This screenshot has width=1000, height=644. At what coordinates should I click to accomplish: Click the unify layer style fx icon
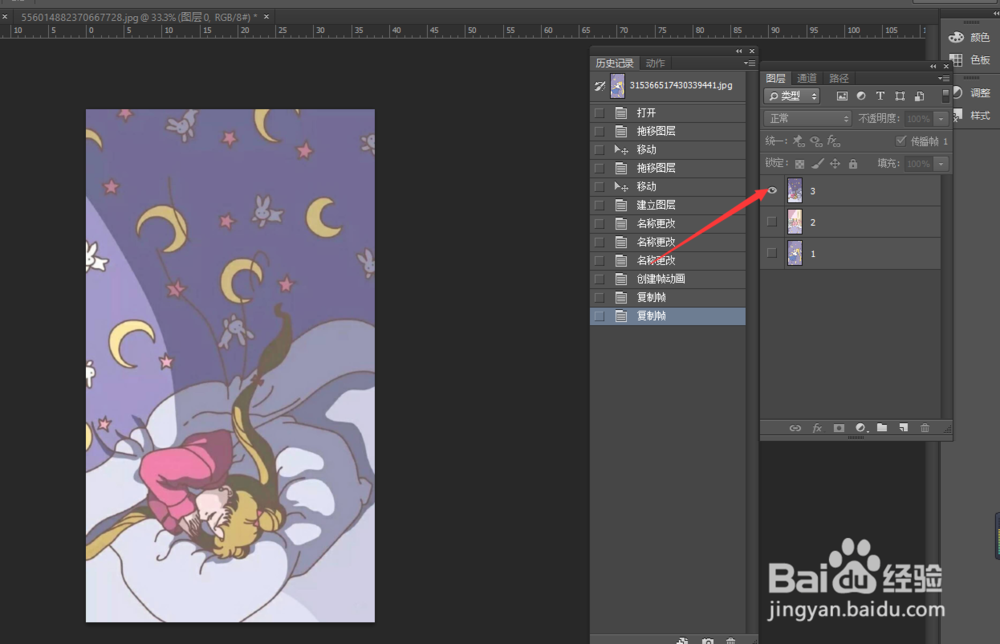[x=834, y=141]
